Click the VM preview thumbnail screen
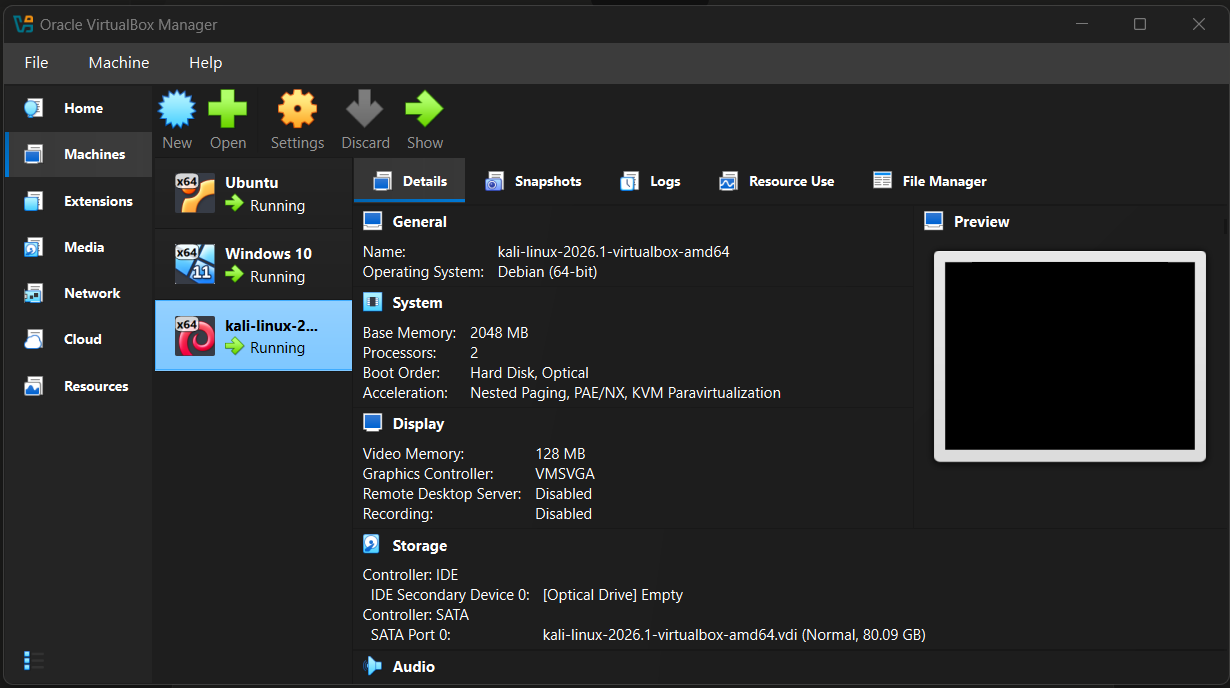 tap(1070, 356)
